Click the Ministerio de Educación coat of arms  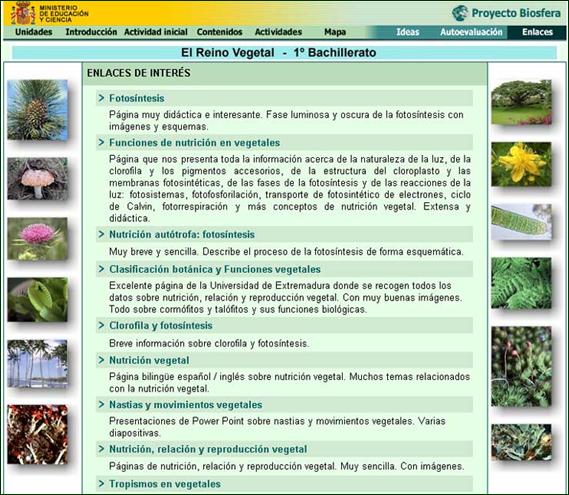coord(23,13)
